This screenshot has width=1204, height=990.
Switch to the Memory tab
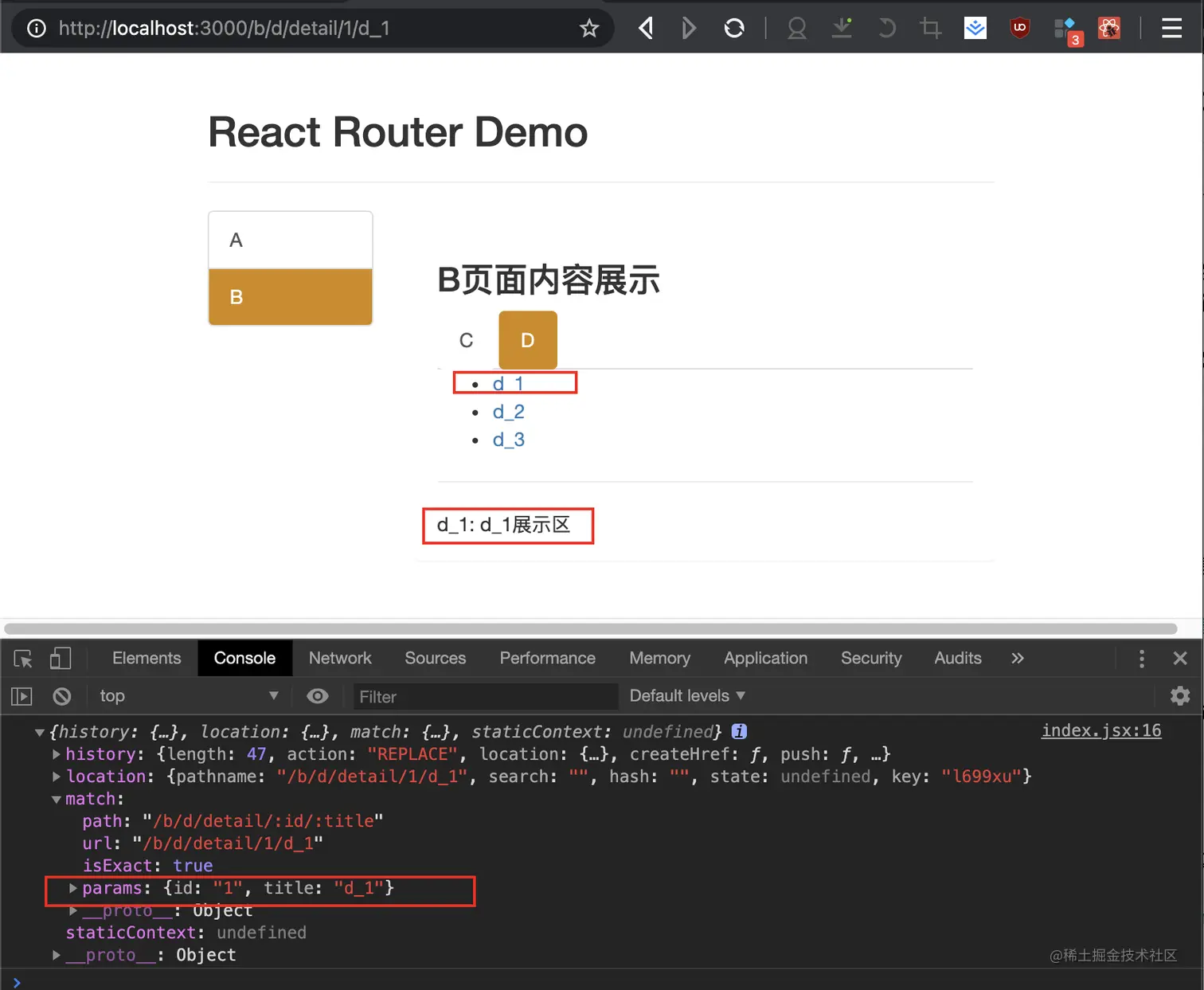pyautogui.click(x=659, y=659)
